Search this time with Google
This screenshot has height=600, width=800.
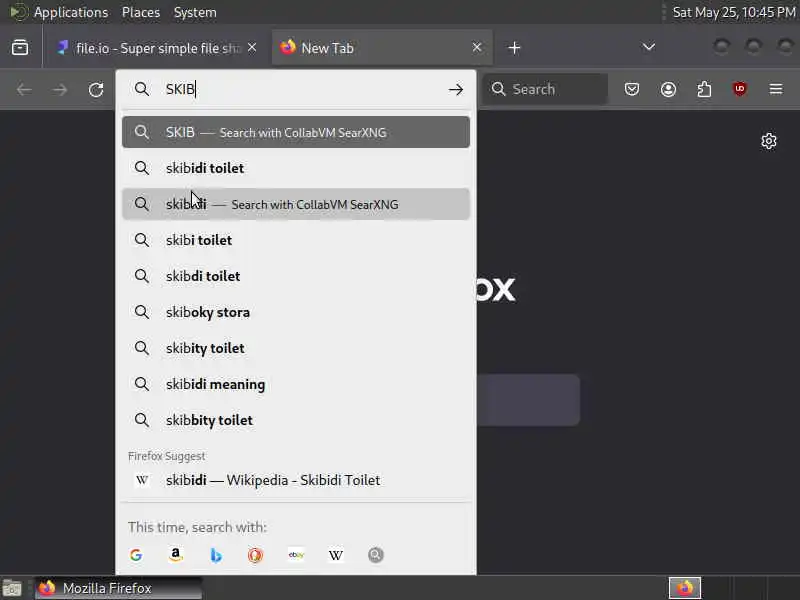point(136,555)
